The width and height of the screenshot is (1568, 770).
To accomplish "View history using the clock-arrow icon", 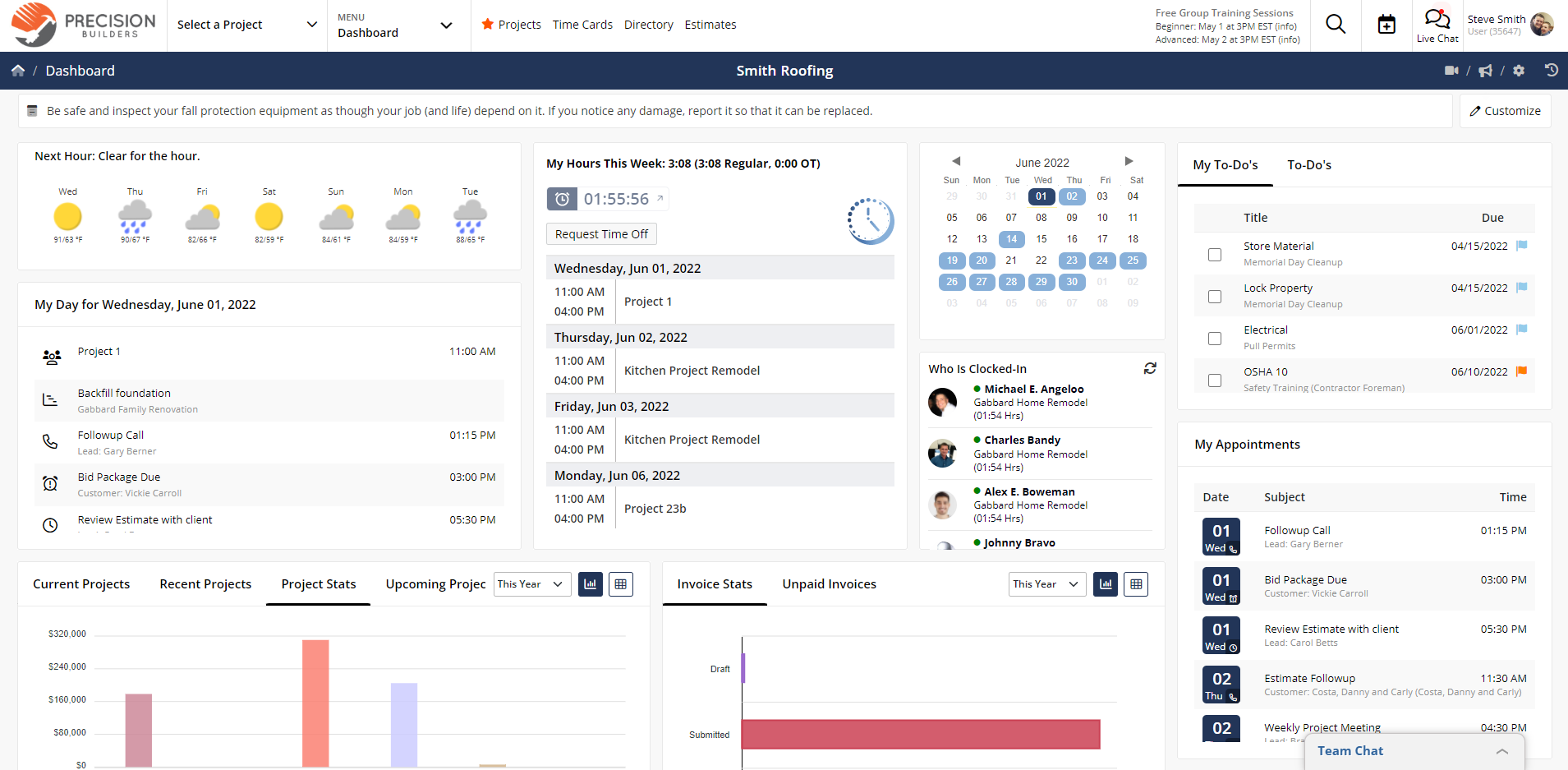I will click(1551, 71).
